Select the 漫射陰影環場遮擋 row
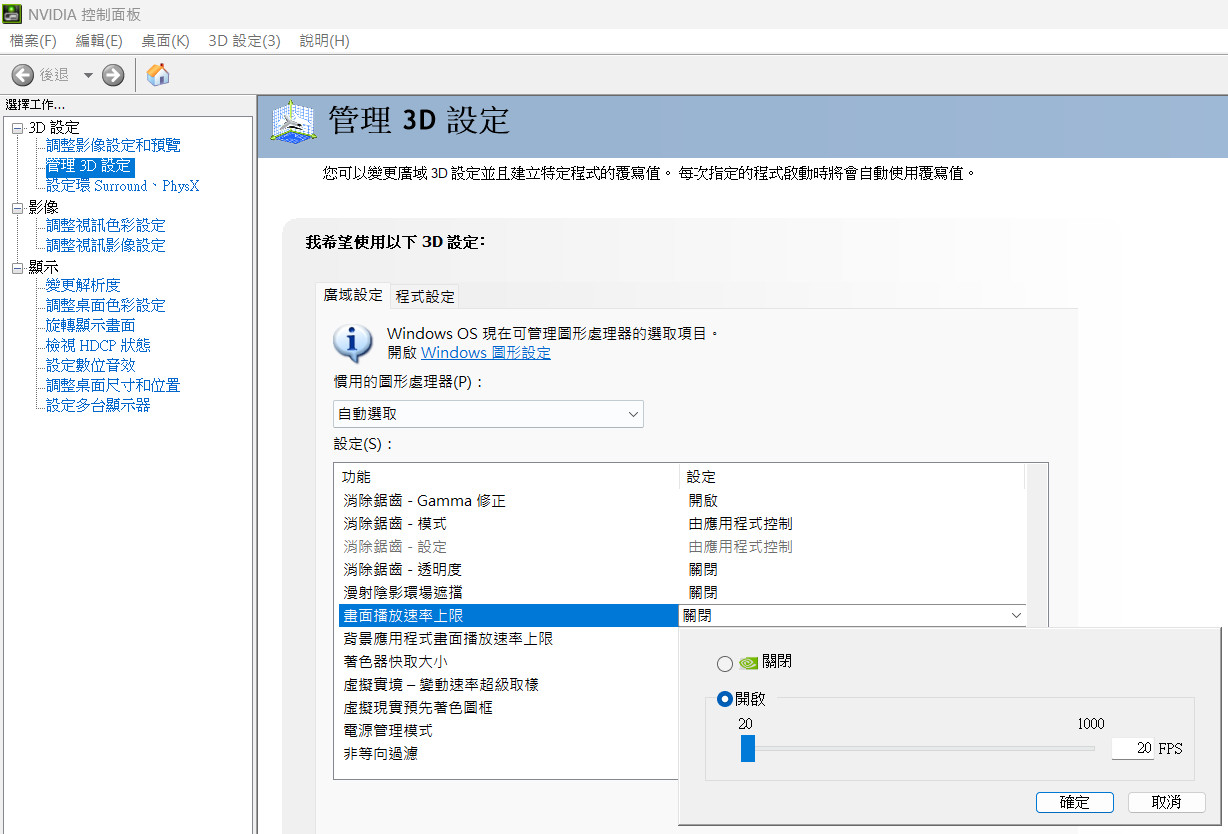The image size is (1228, 834). [x=680, y=593]
